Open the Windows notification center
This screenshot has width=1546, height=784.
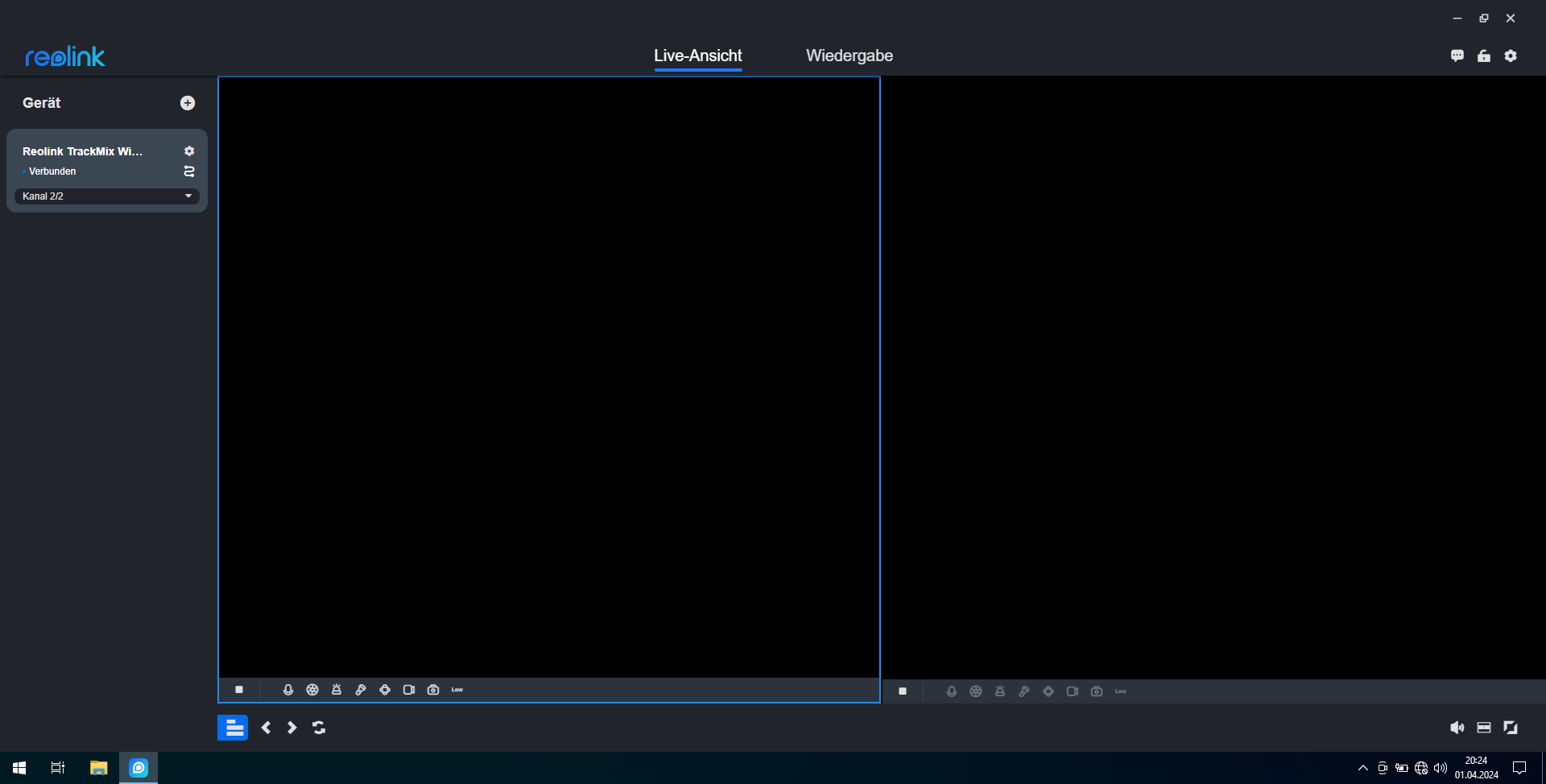(x=1519, y=768)
